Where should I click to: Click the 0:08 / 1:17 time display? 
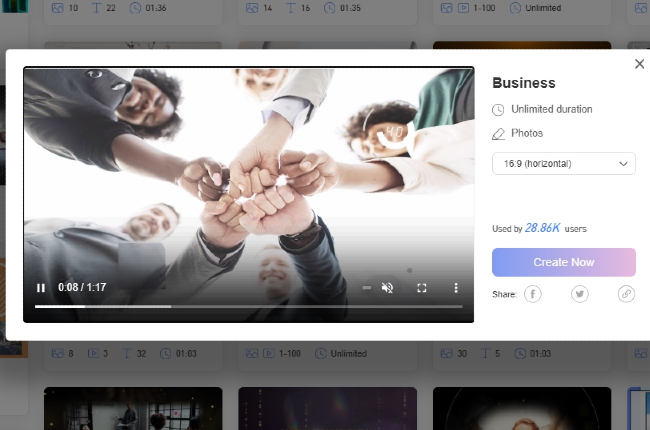(82, 287)
